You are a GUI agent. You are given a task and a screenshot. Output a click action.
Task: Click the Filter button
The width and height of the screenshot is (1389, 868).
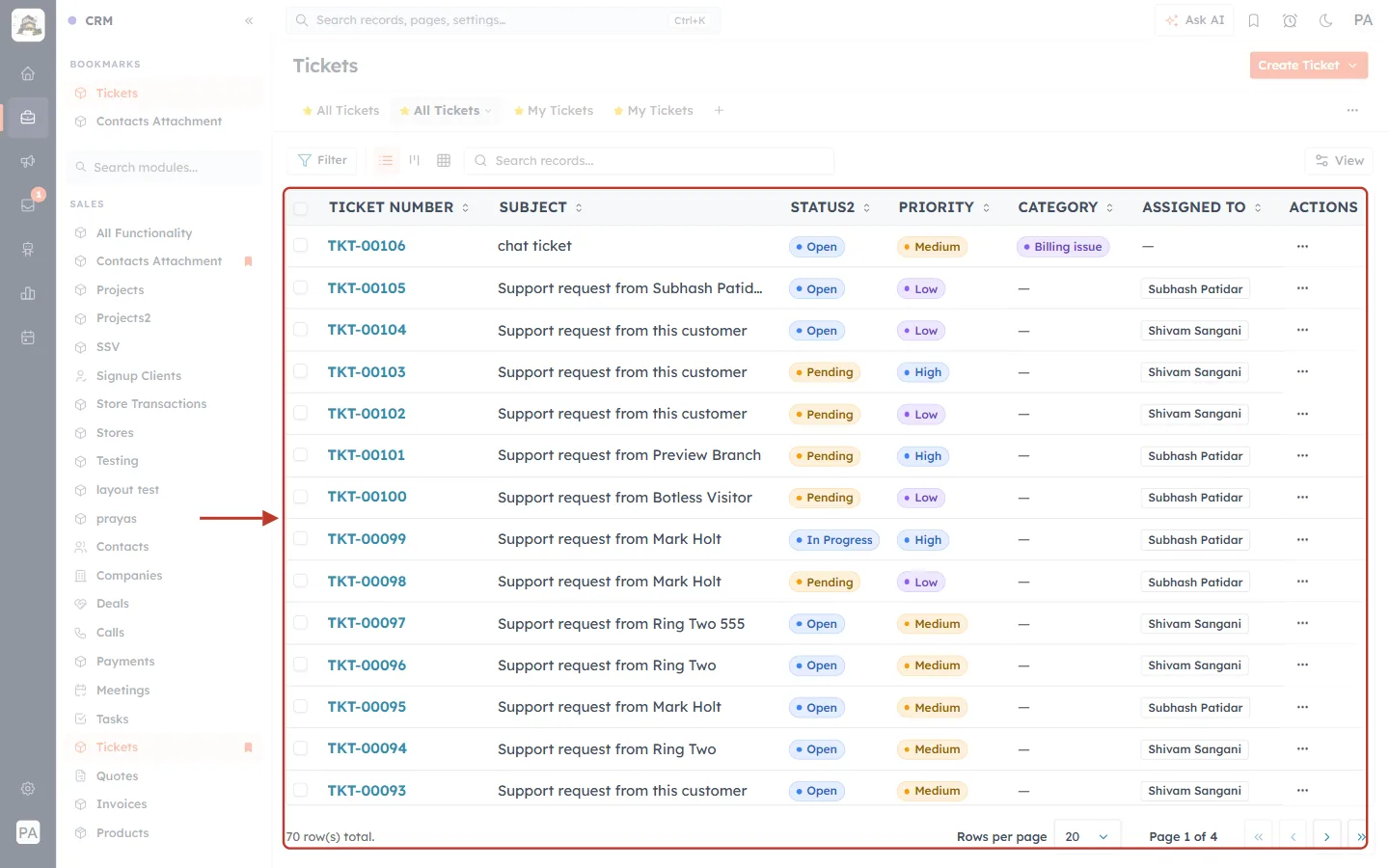[x=322, y=160]
